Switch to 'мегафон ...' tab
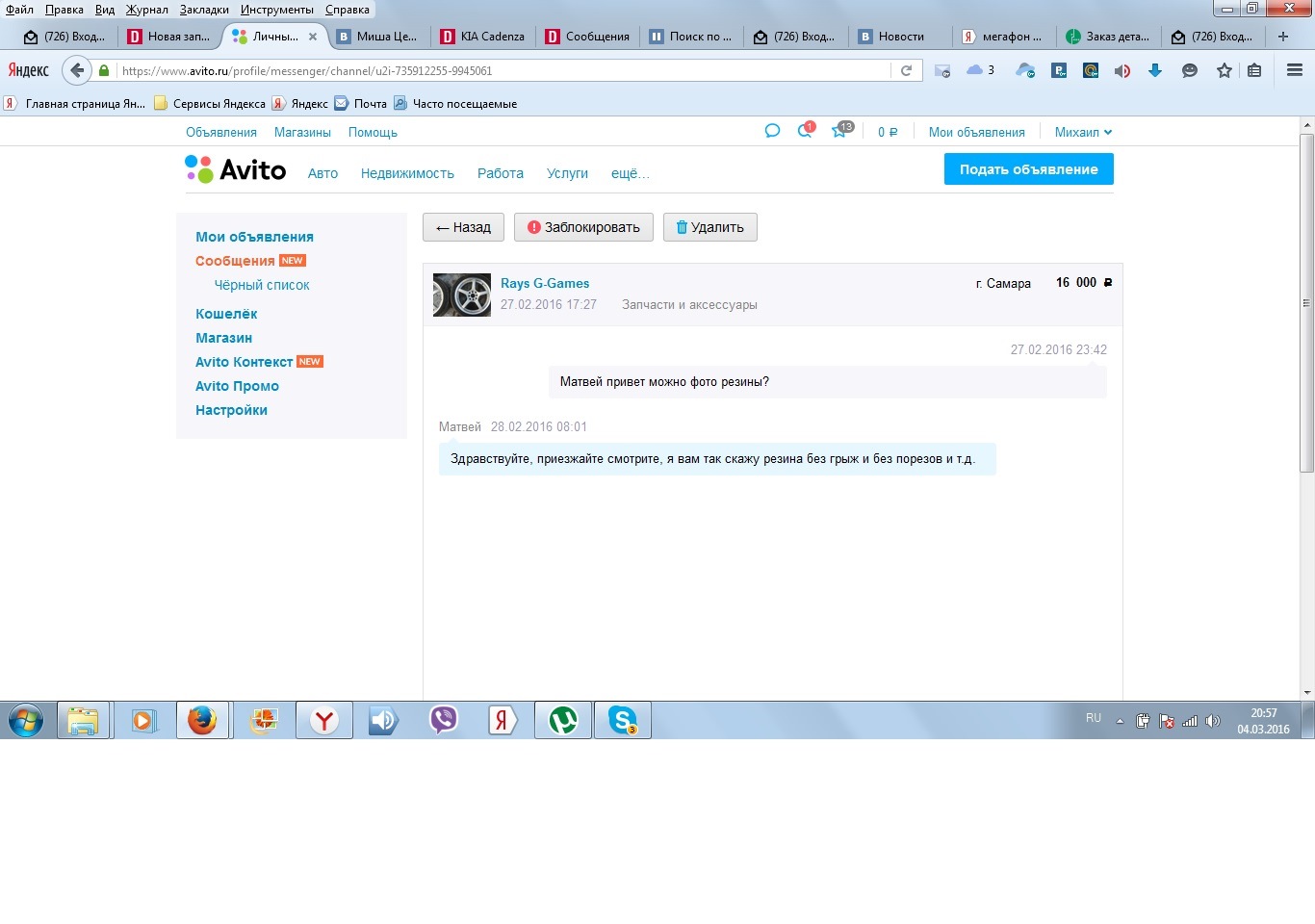1315x924 pixels. coord(1003,37)
